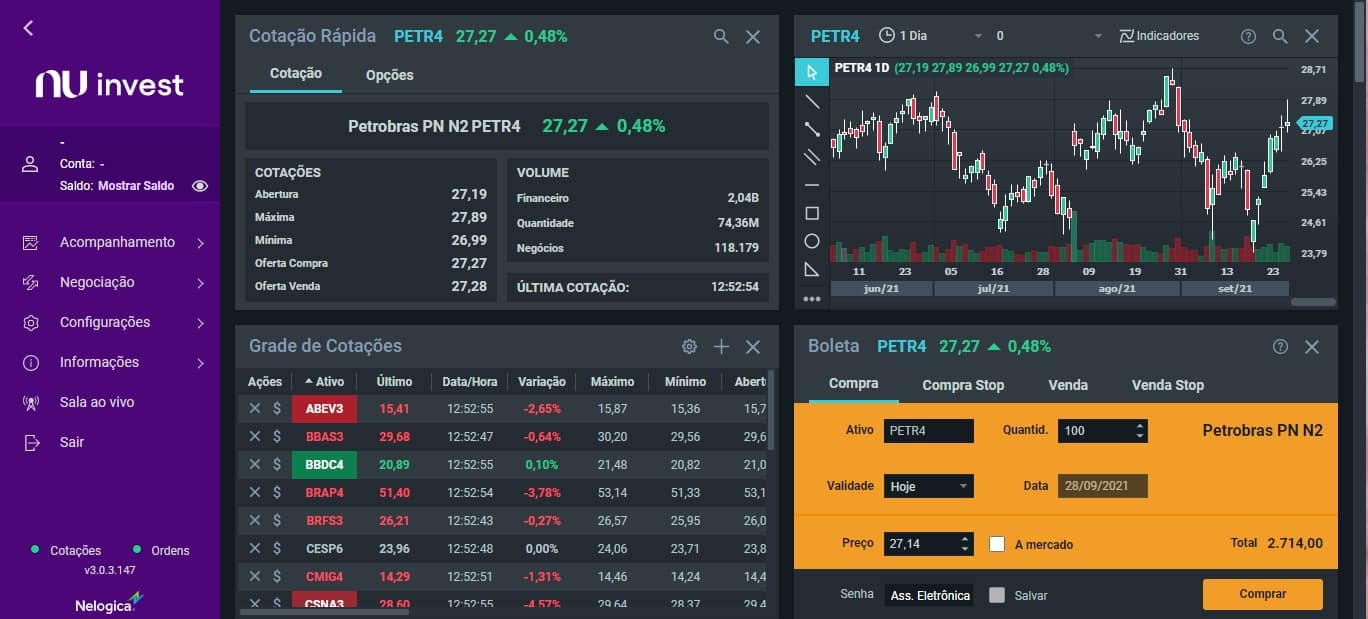This screenshot has height=619, width=1368.
Task: Open help icon in Boleta panel
Action: 1280,347
